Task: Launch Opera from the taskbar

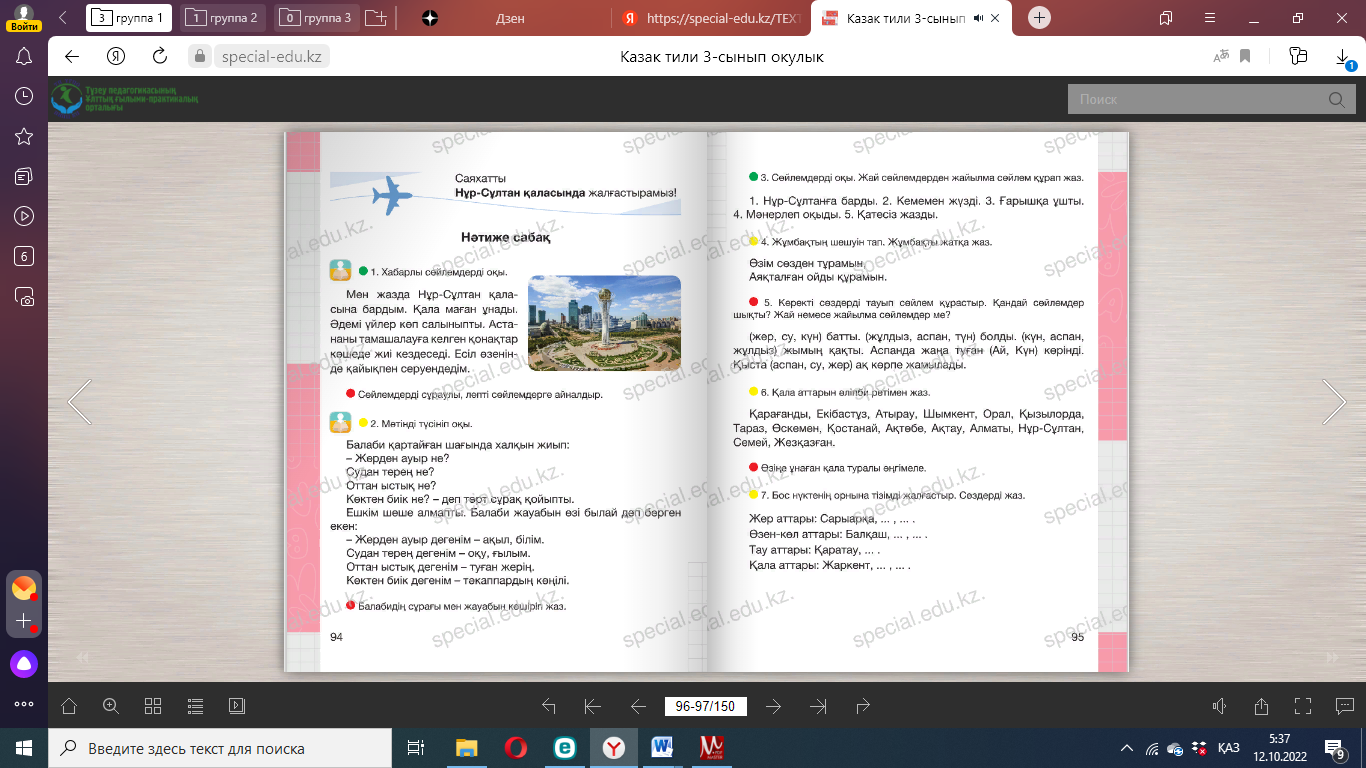Action: click(515, 748)
